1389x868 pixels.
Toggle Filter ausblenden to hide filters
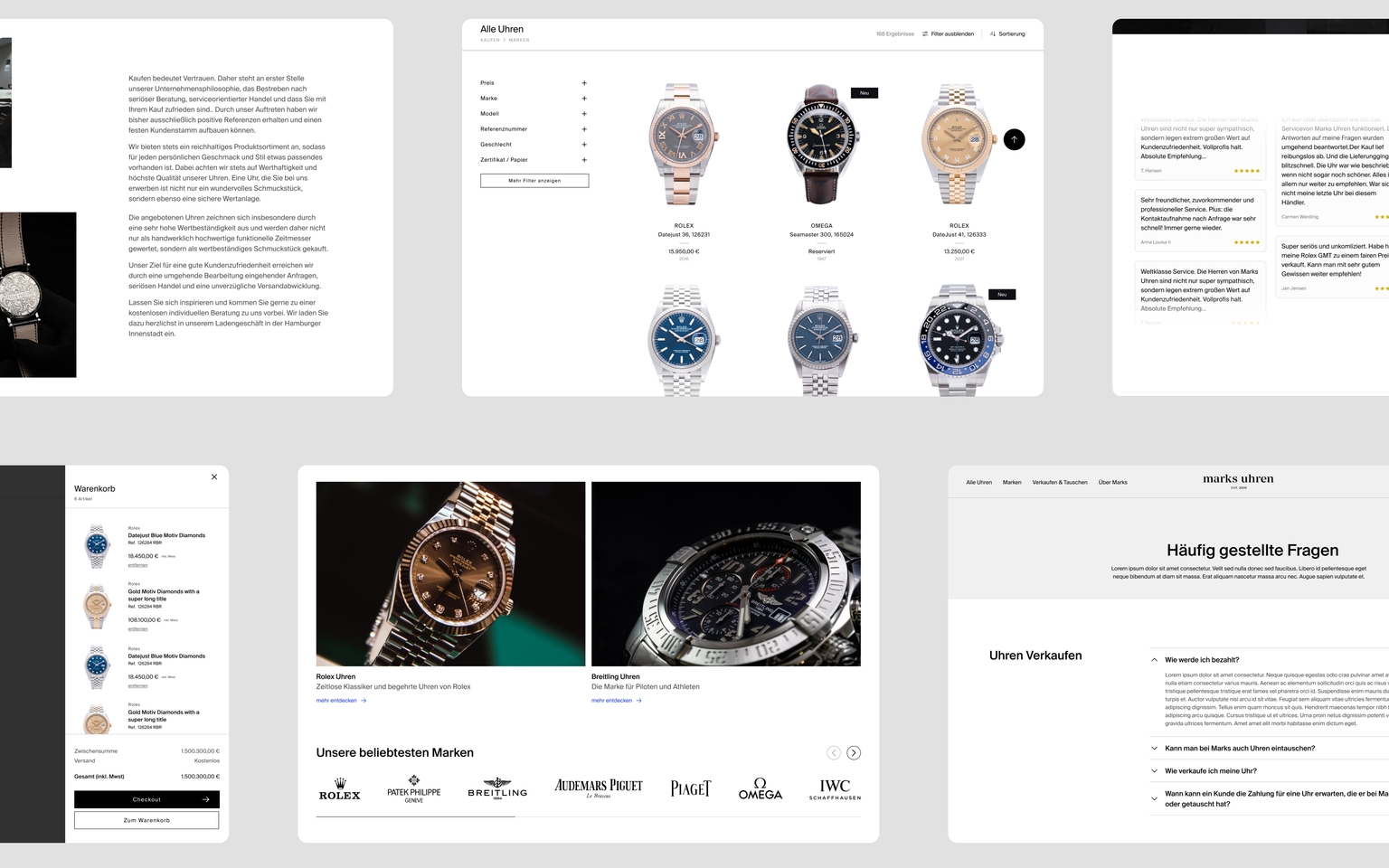coord(948,34)
